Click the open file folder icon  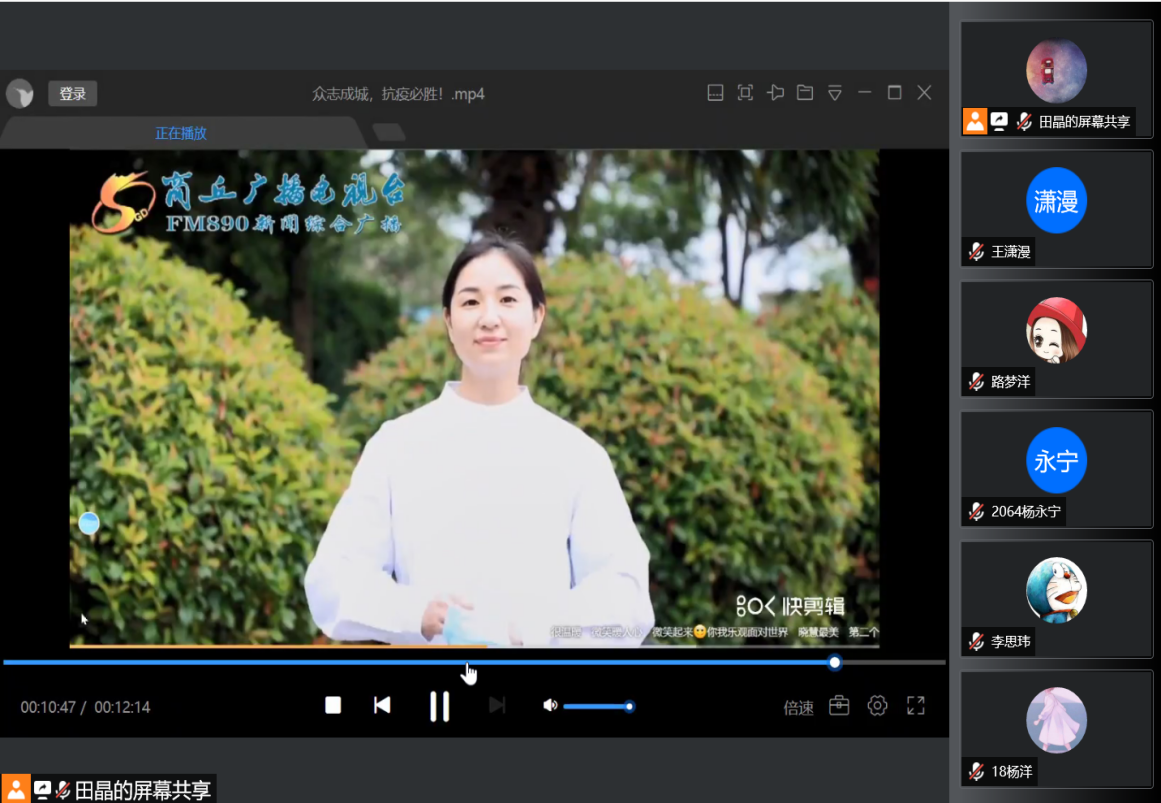[x=805, y=93]
